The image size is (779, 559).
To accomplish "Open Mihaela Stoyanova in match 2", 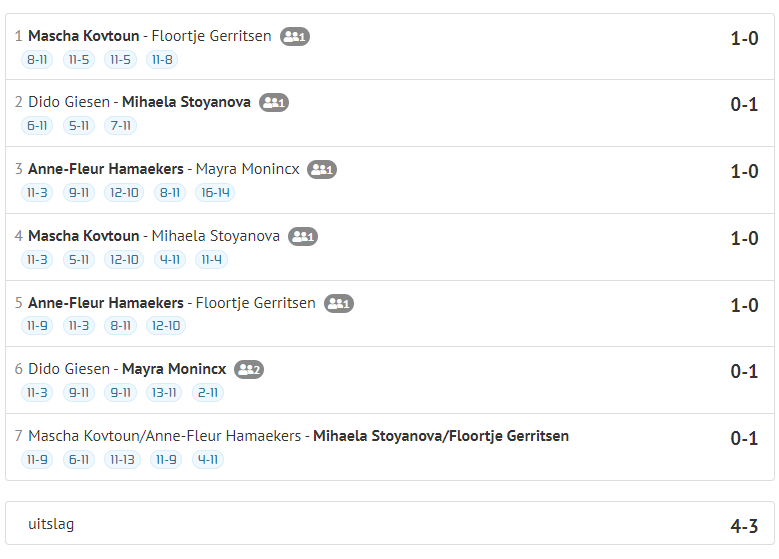I will [186, 102].
